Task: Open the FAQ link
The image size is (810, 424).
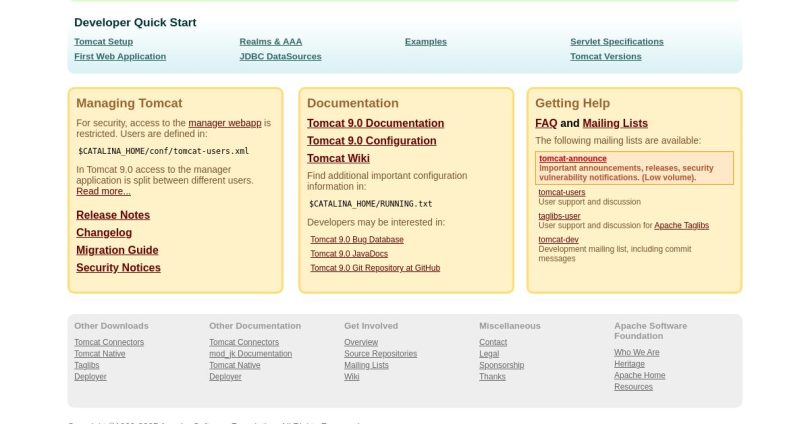Action: point(546,123)
